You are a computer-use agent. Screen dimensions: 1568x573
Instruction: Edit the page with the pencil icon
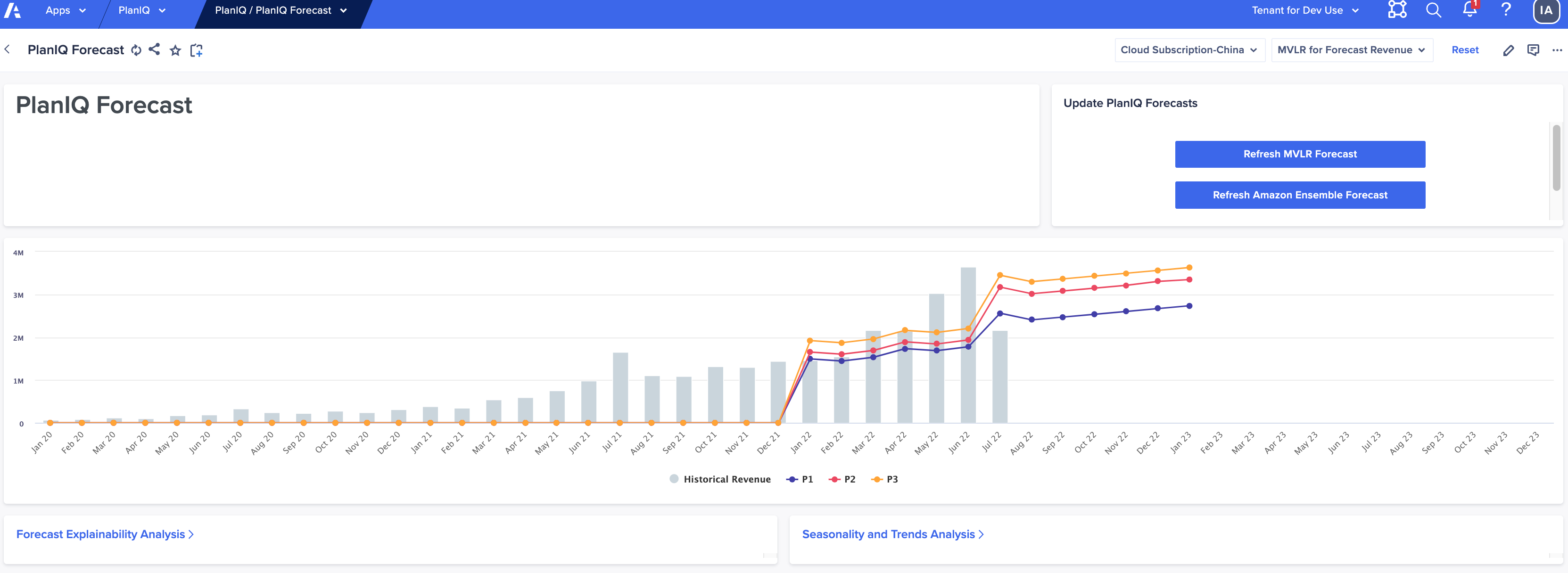(x=1509, y=50)
